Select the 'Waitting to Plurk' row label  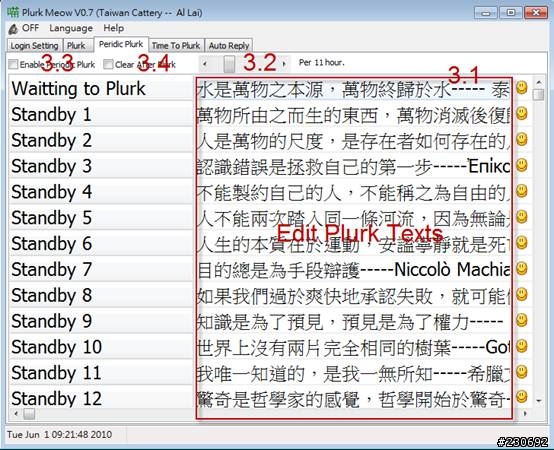pos(78,88)
